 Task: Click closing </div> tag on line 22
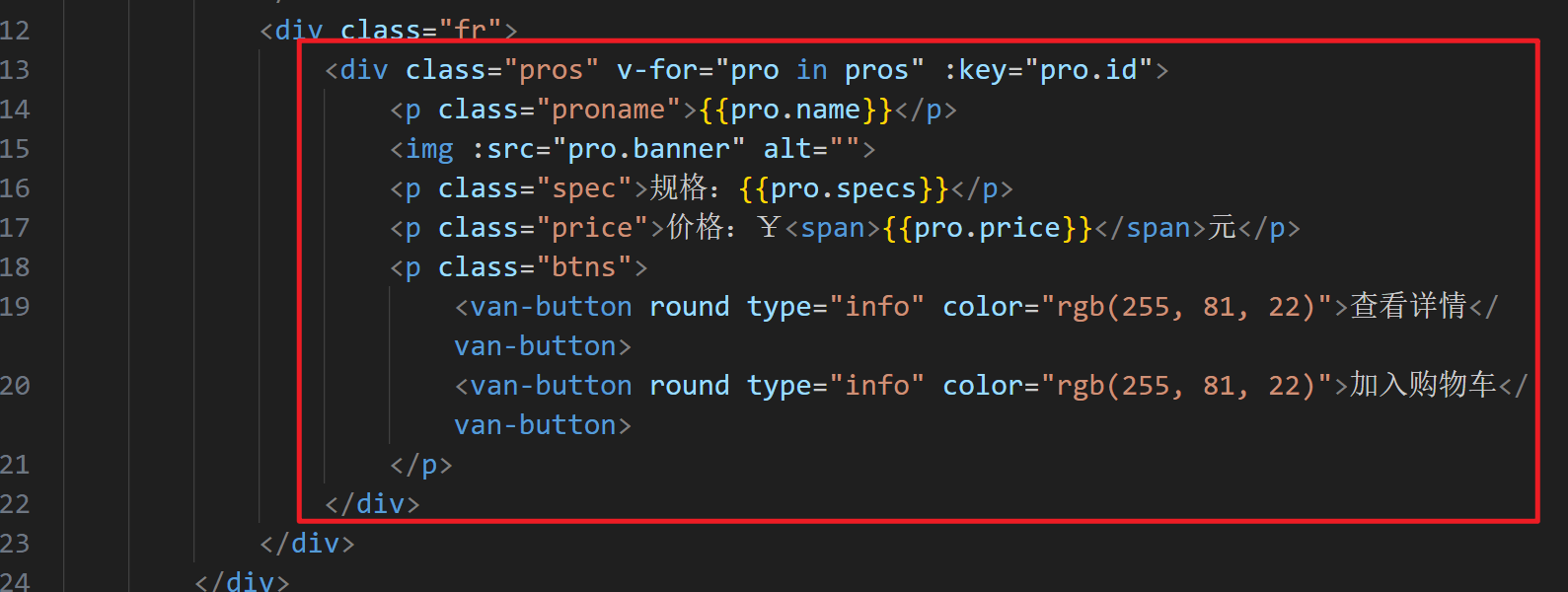(373, 504)
